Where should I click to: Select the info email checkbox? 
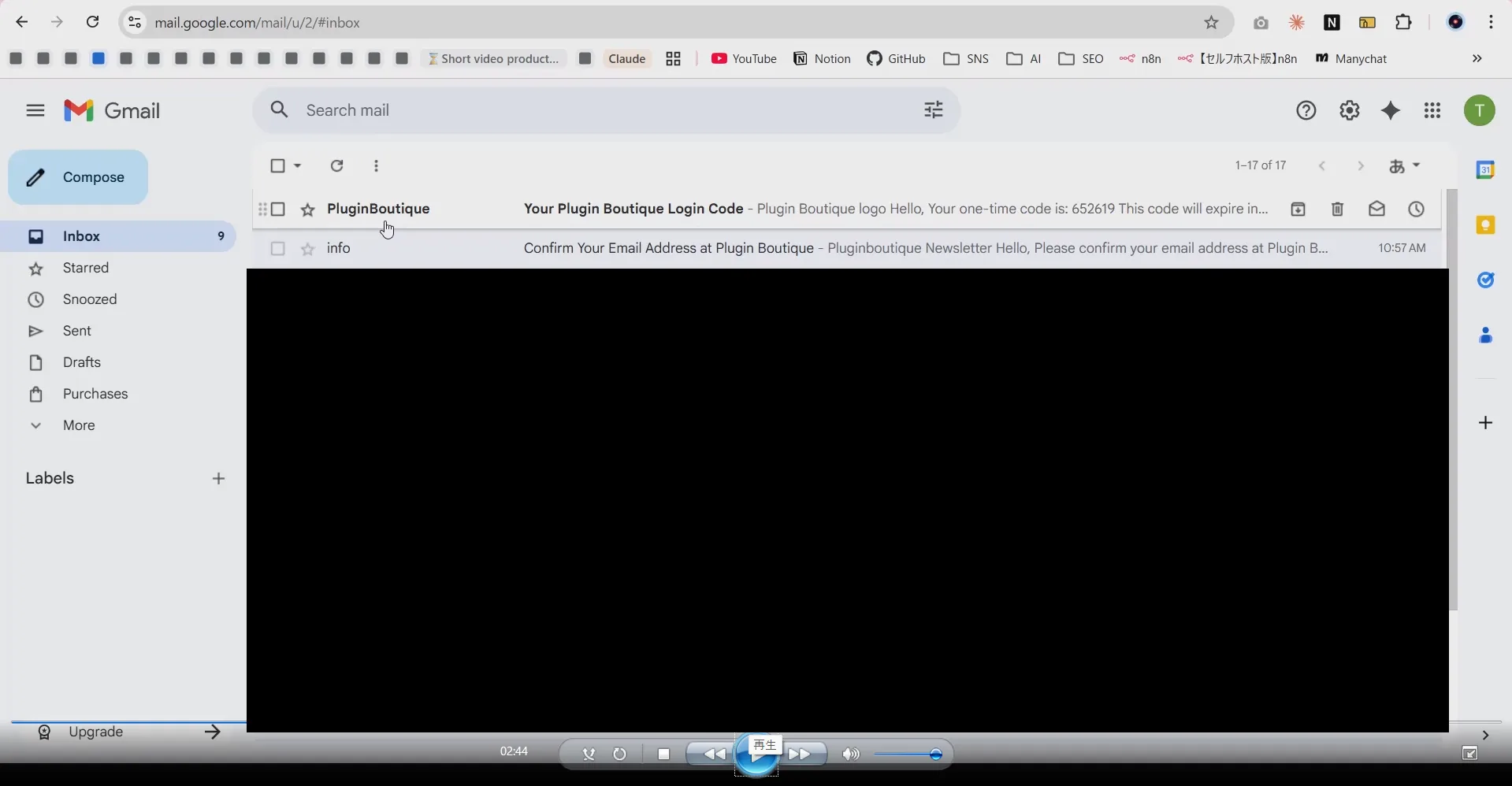click(x=278, y=249)
